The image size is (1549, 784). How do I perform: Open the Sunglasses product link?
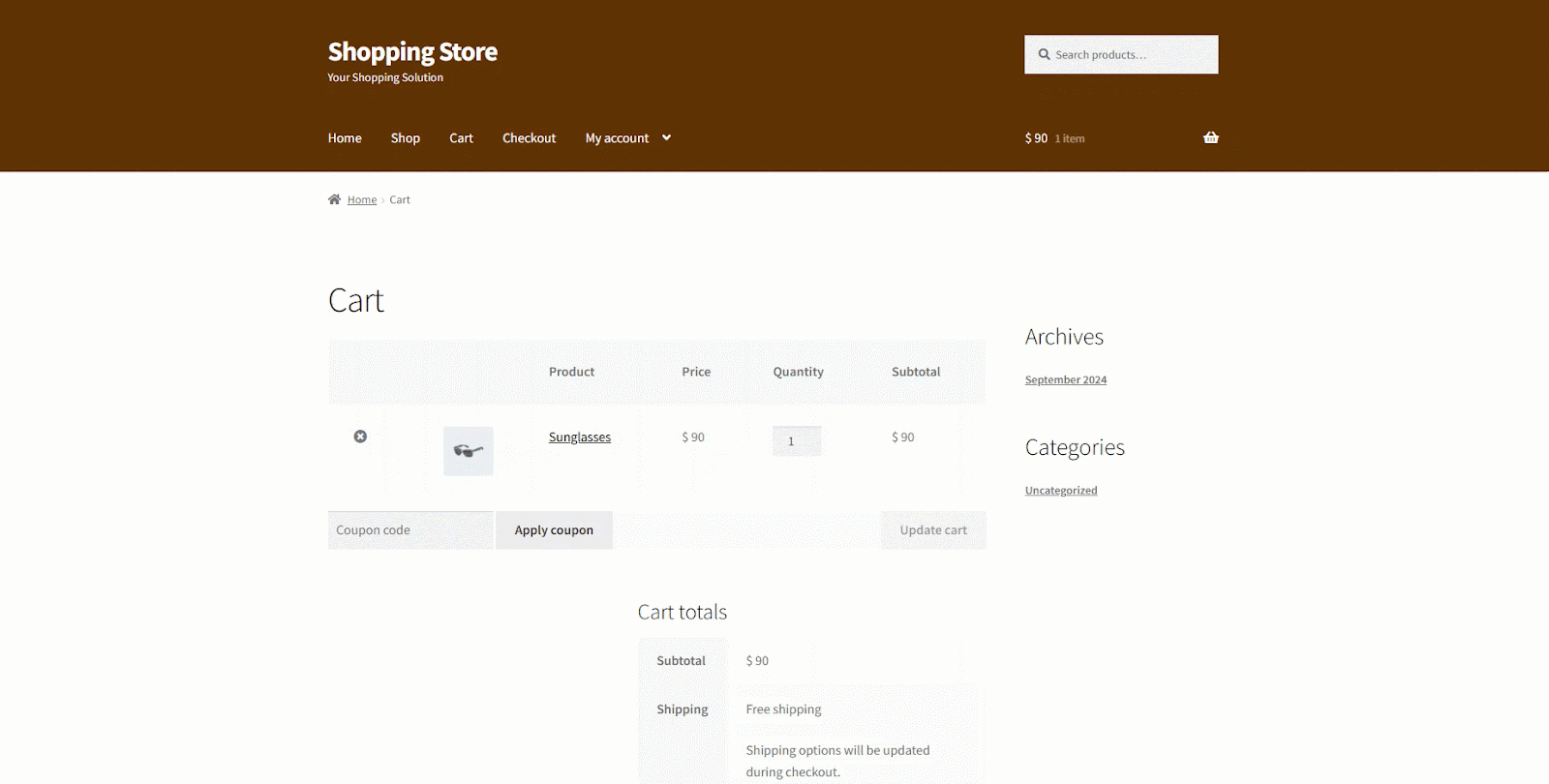(x=579, y=437)
